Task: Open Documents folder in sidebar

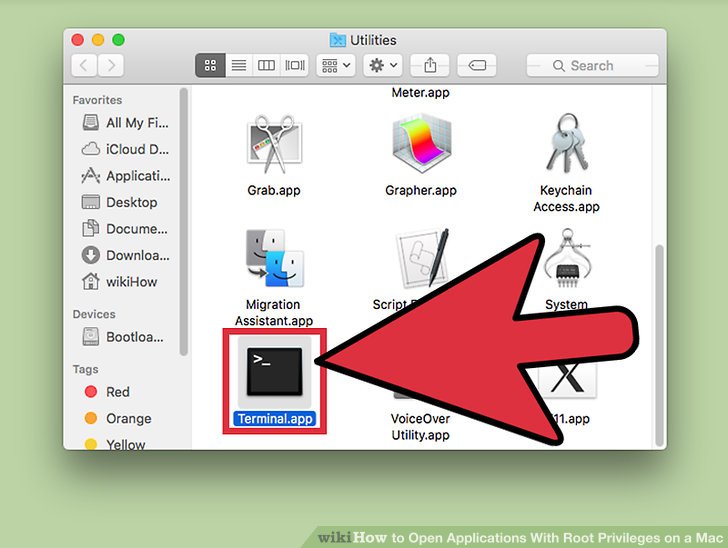Action: pos(124,228)
